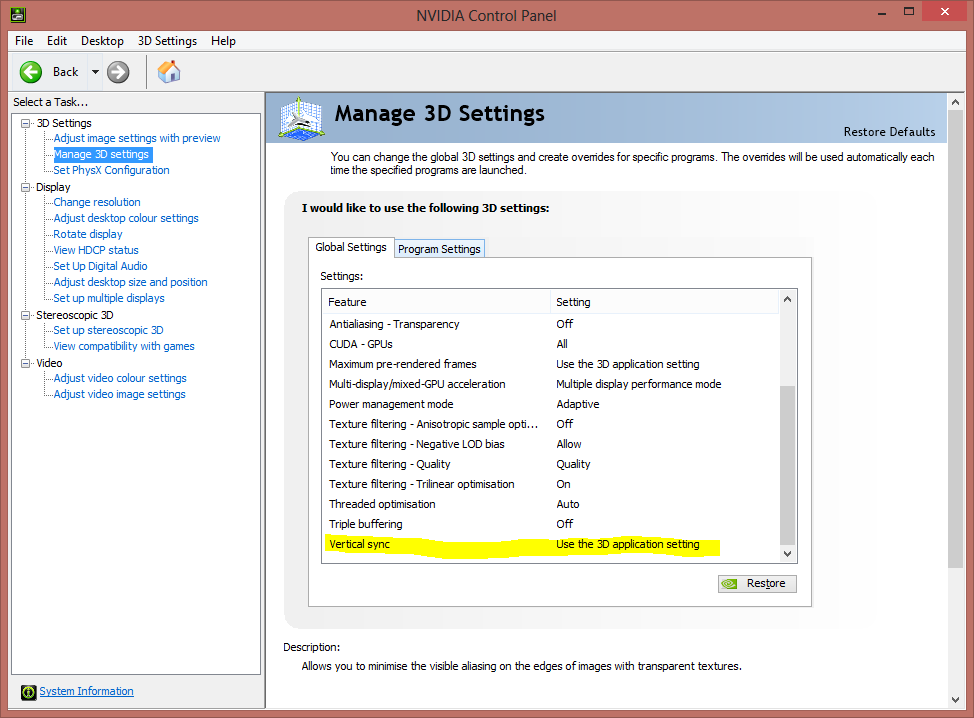
Task: Select Multi-display/mixed-GPU acceleration row
Action: click(x=551, y=384)
